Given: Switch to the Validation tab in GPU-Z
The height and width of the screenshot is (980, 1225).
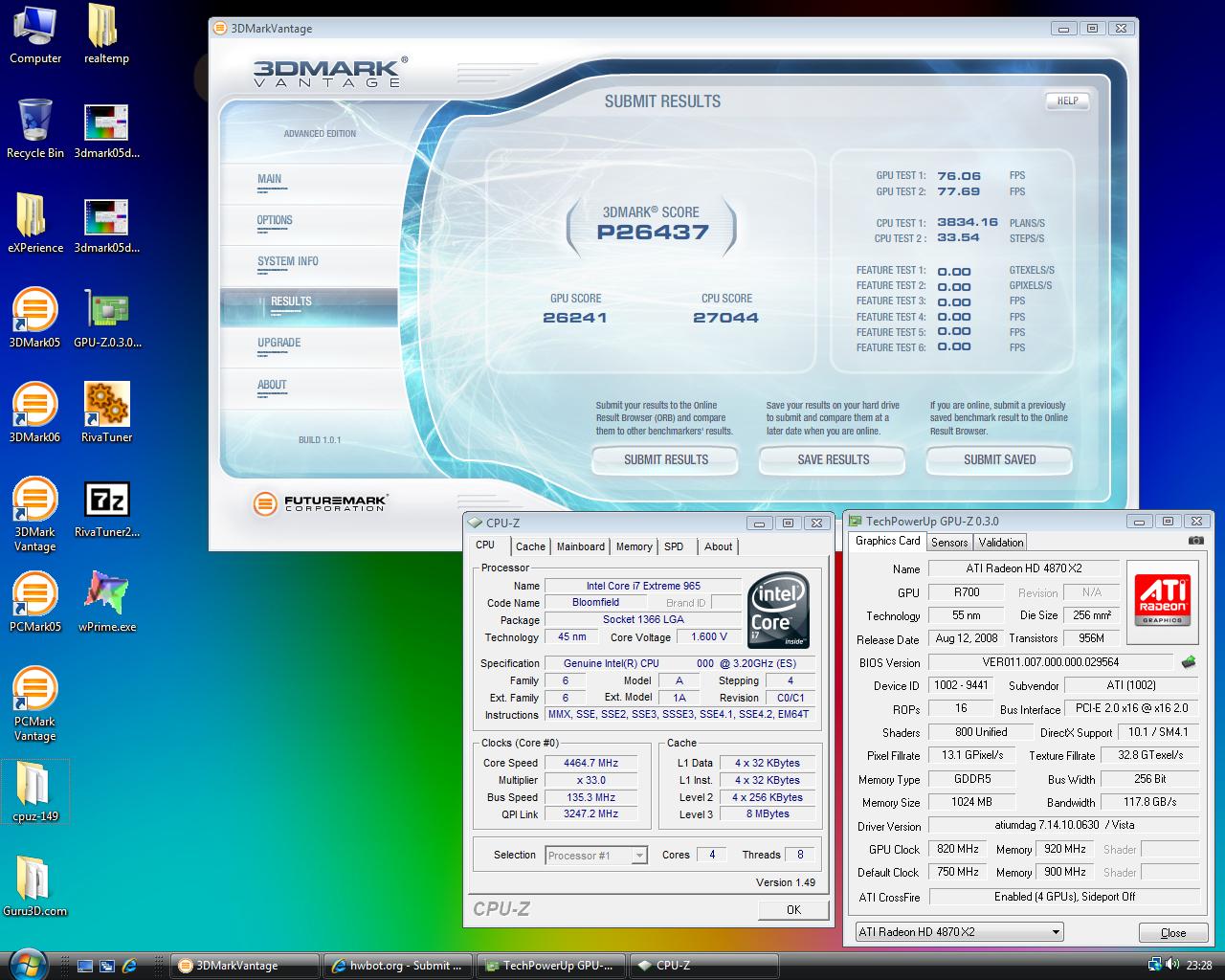Looking at the screenshot, I should (x=1001, y=543).
